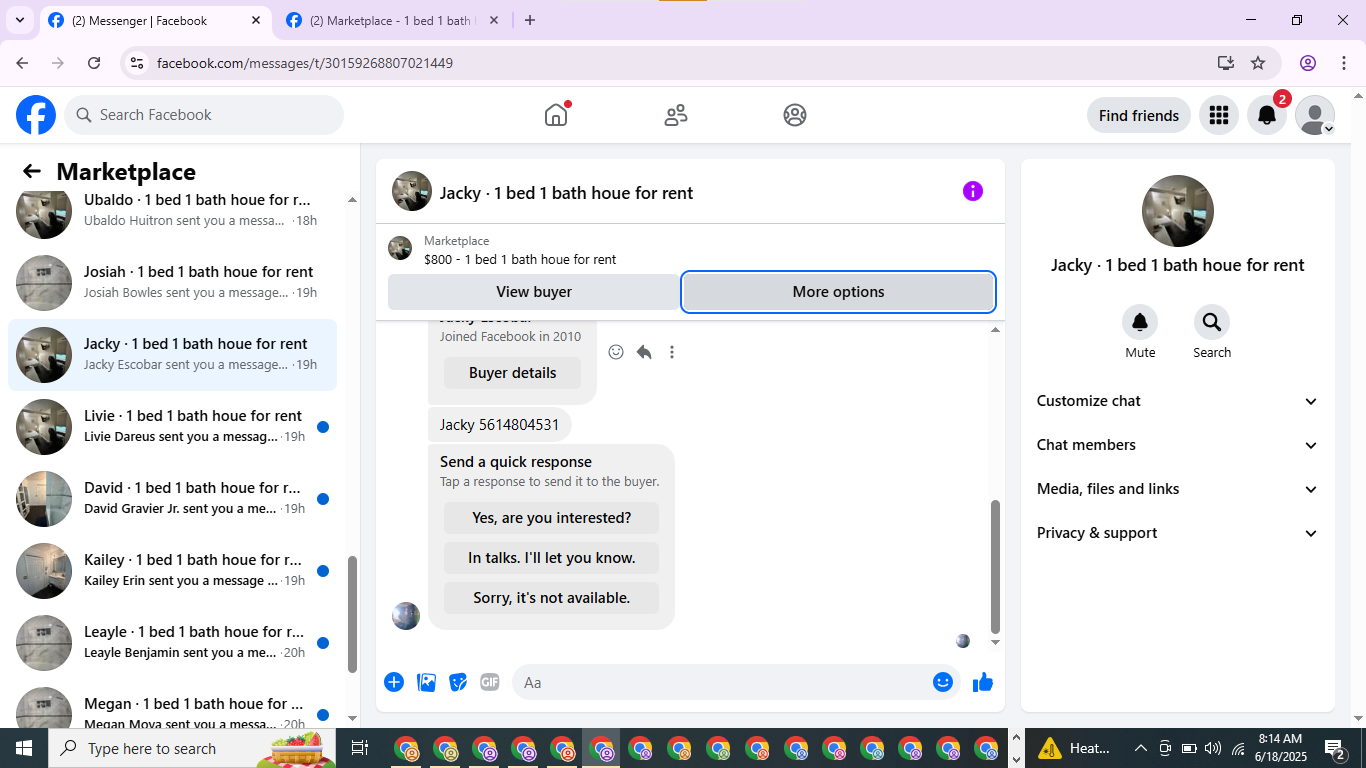Open David's conversation
This screenshot has height=768, width=1366.
[x=172, y=499]
